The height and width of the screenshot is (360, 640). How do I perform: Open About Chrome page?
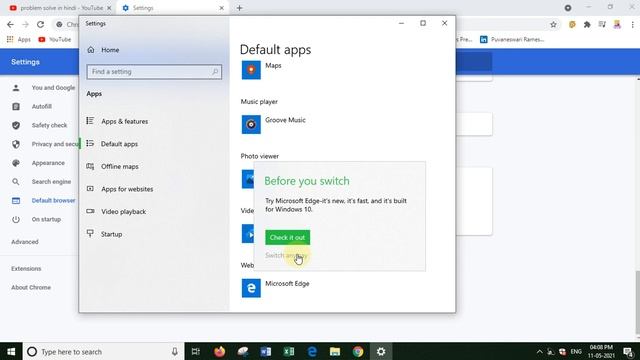click(x=31, y=287)
